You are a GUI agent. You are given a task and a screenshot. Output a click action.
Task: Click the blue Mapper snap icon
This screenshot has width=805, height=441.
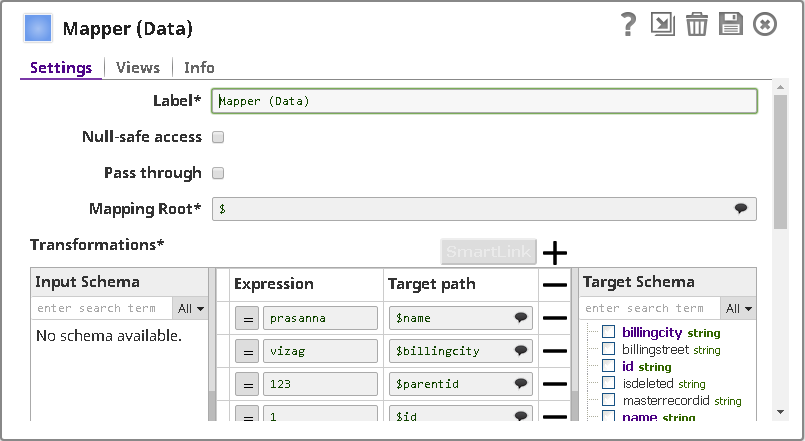37,28
